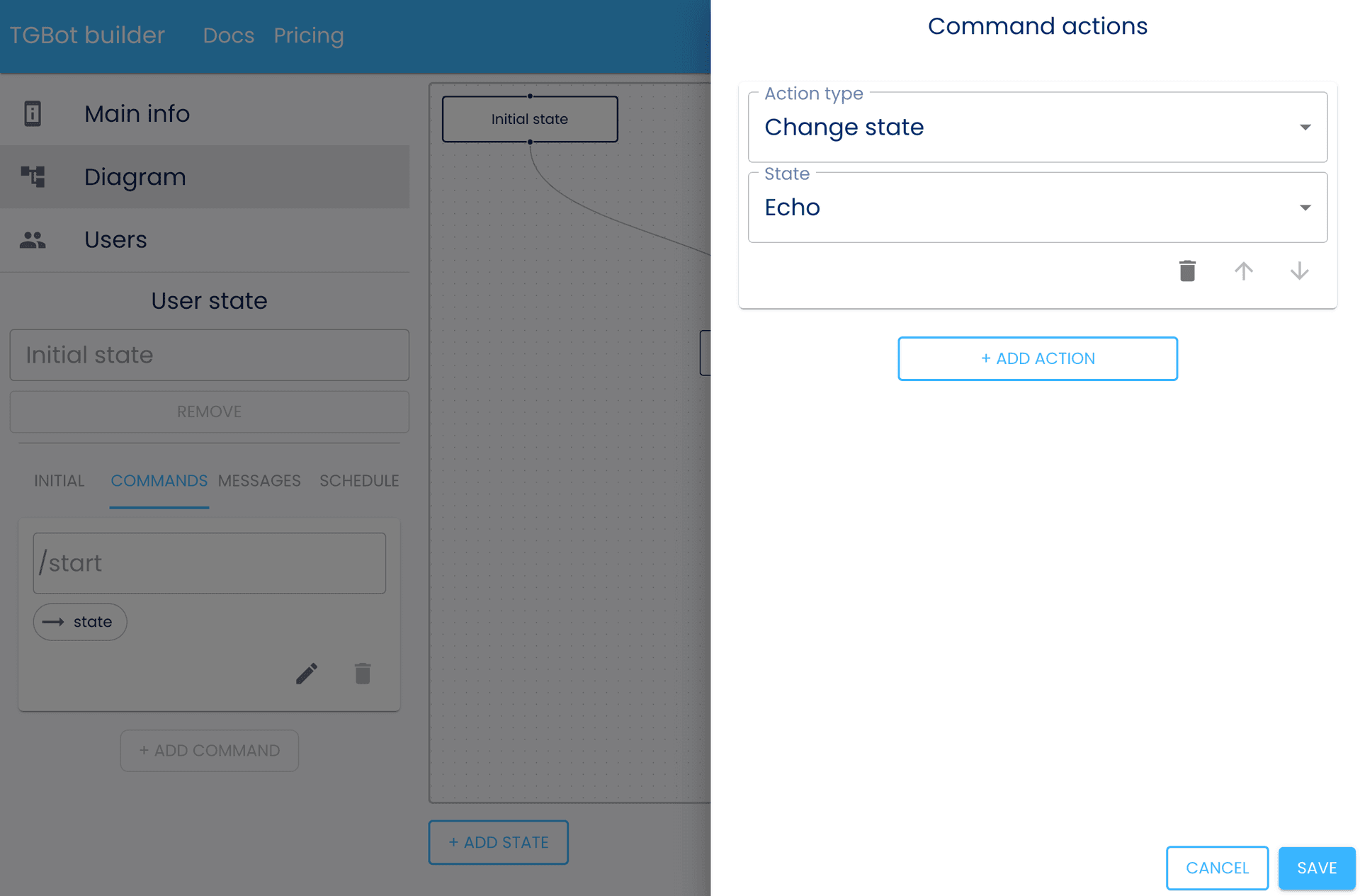This screenshot has height=896, width=1360.
Task: Click the + ADD STATE button
Action: coord(498,842)
